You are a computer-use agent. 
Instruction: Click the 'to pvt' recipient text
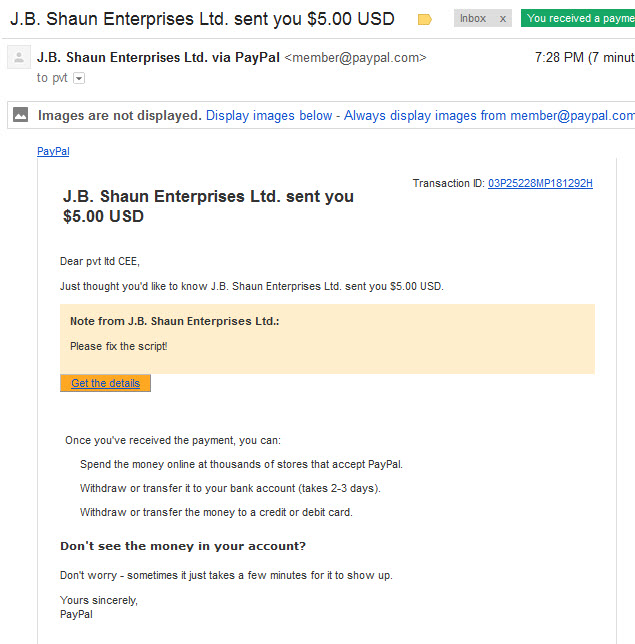pos(52,78)
